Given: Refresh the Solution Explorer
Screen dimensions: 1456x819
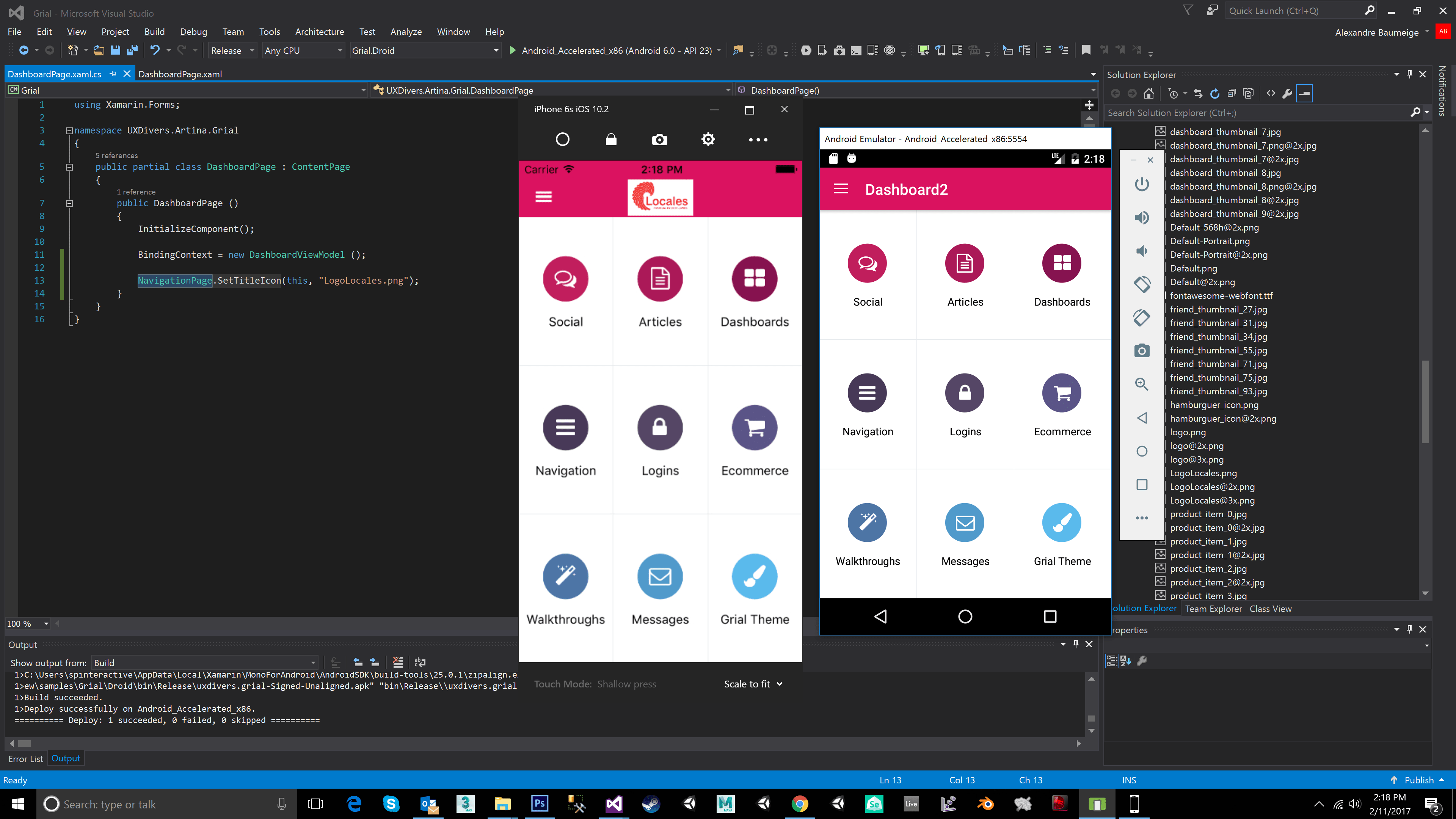Looking at the screenshot, I should (1214, 93).
